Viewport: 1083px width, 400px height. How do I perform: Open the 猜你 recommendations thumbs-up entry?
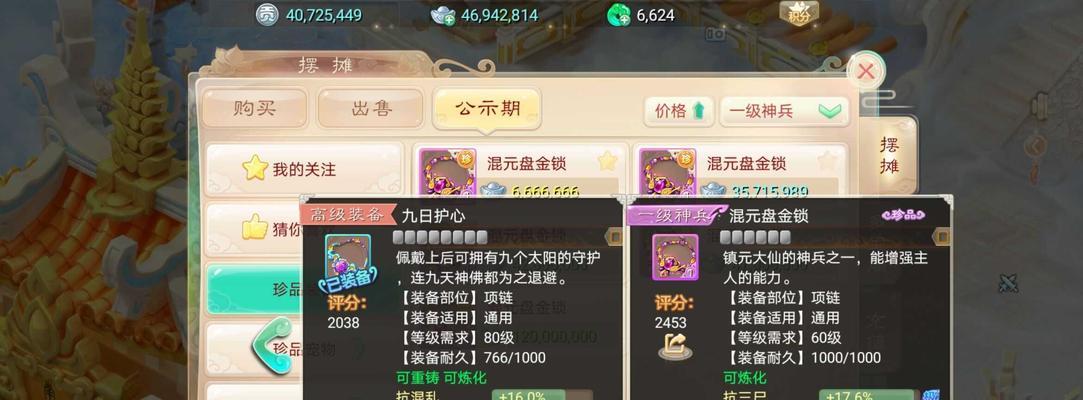[254, 227]
